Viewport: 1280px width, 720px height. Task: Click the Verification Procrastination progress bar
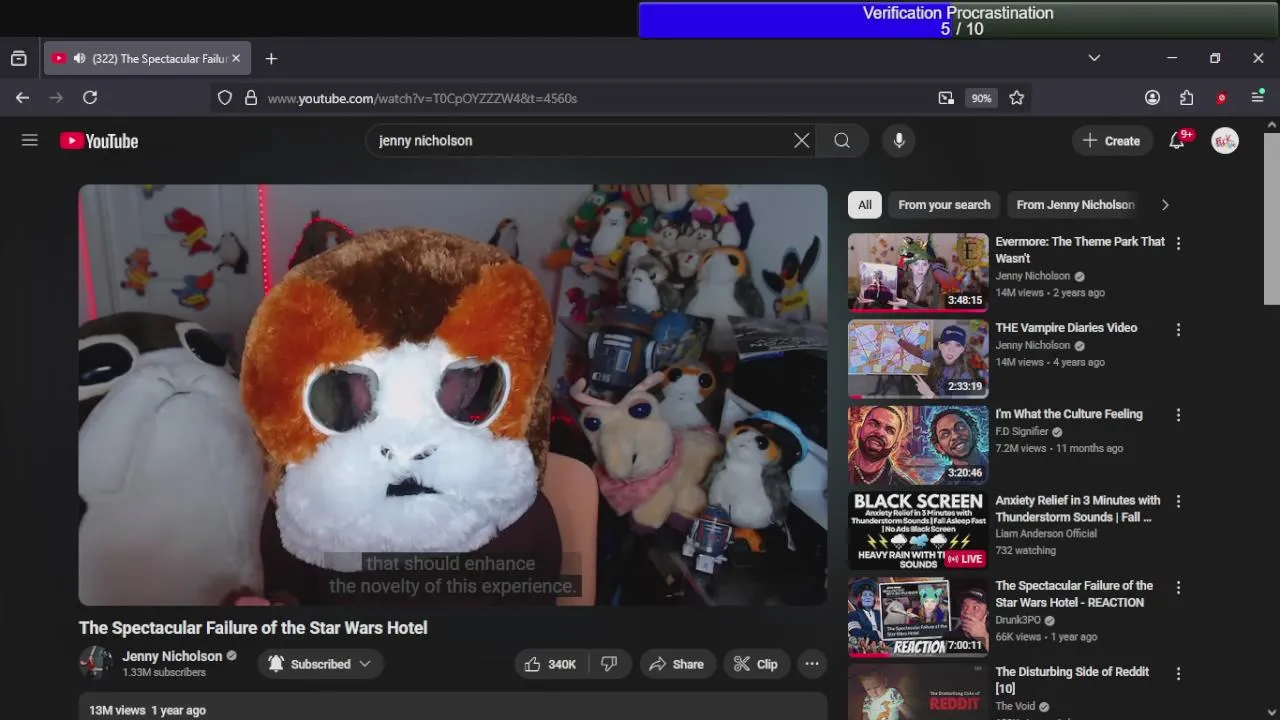pos(958,20)
